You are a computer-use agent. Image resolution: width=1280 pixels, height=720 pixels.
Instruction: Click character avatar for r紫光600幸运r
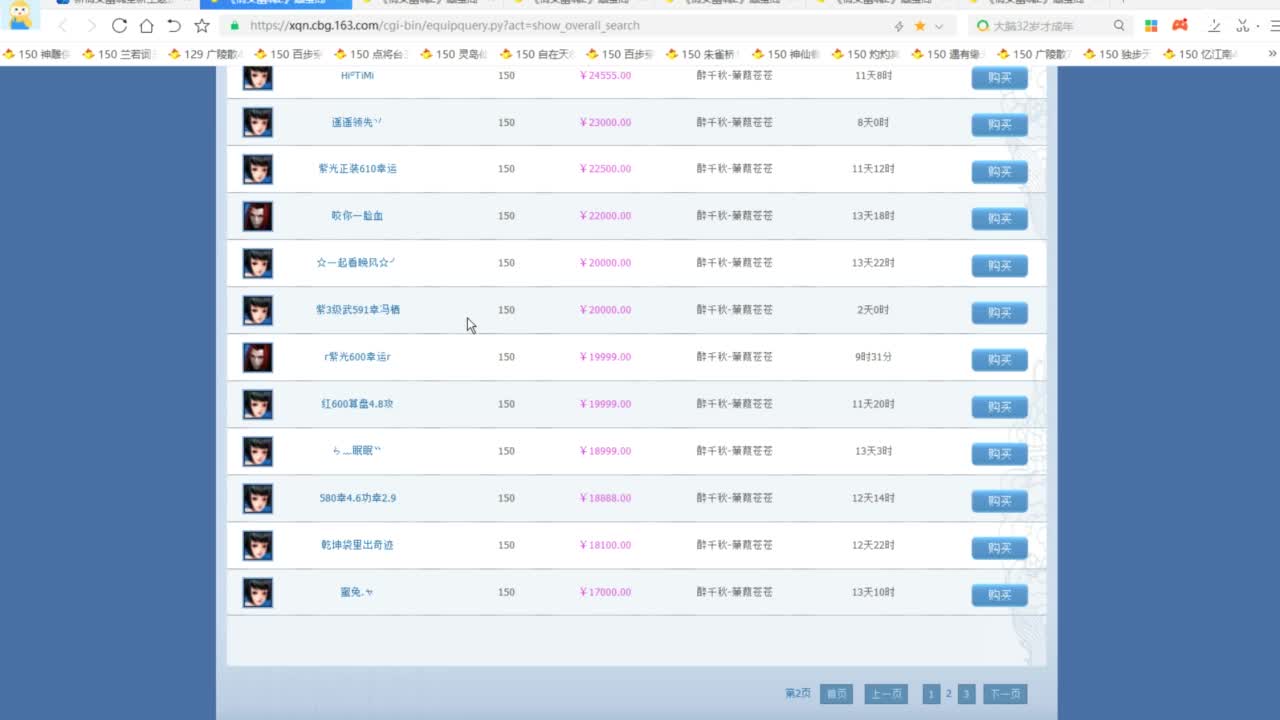coord(258,357)
